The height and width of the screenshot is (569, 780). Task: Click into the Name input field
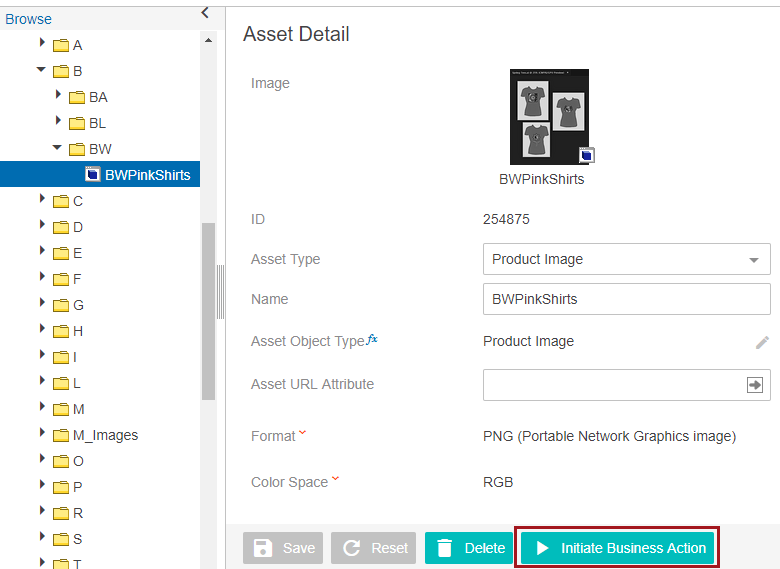click(626, 299)
